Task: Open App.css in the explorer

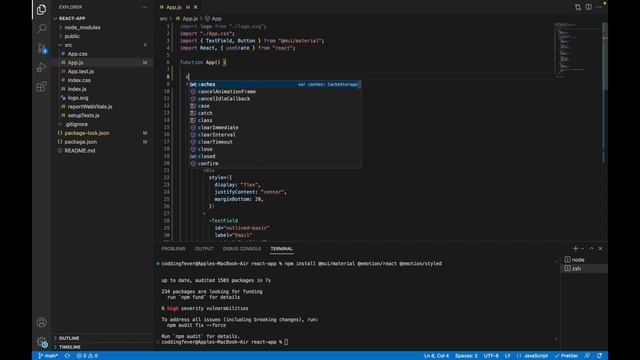Action: click(77, 54)
